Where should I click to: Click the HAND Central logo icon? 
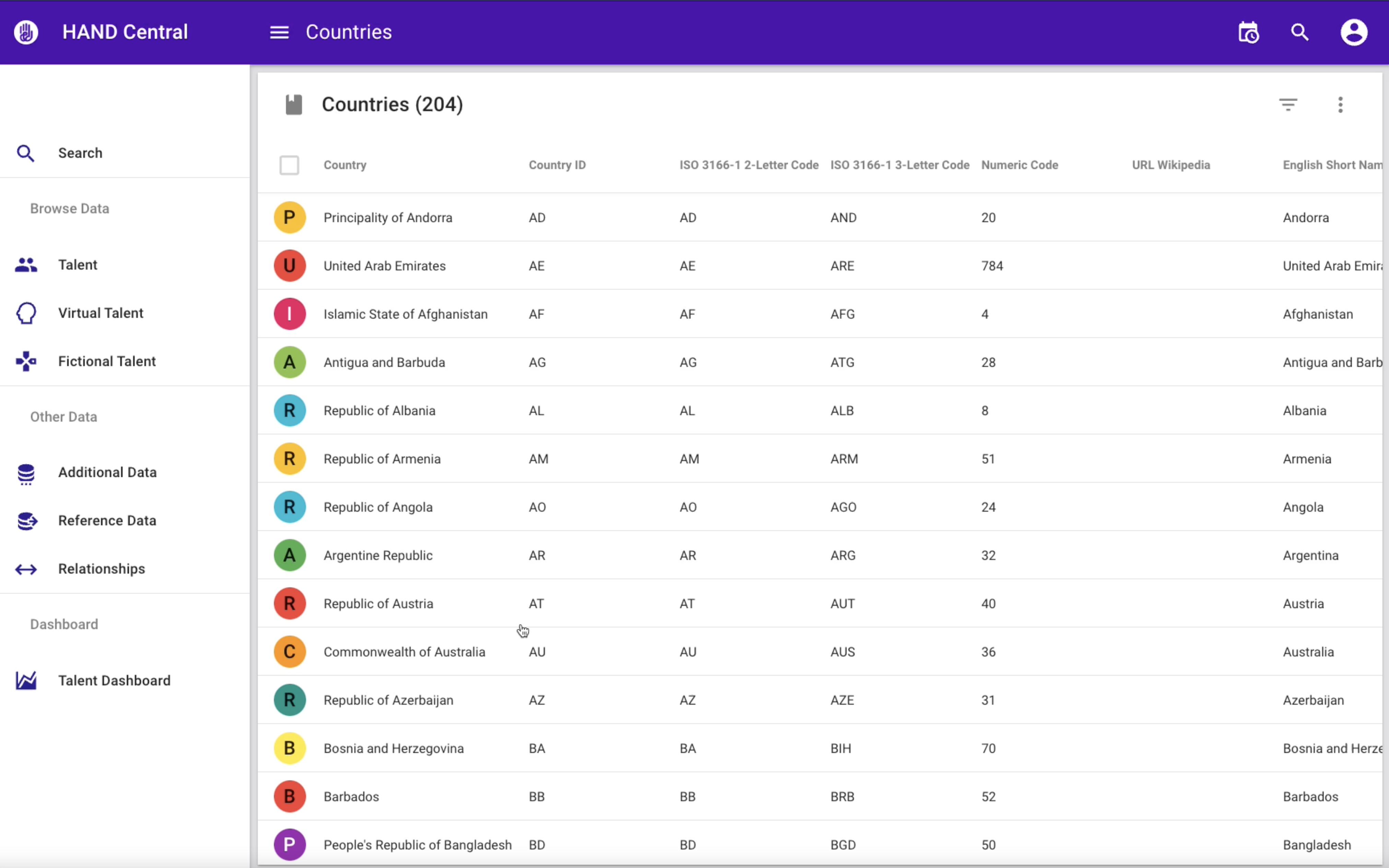pos(26,32)
